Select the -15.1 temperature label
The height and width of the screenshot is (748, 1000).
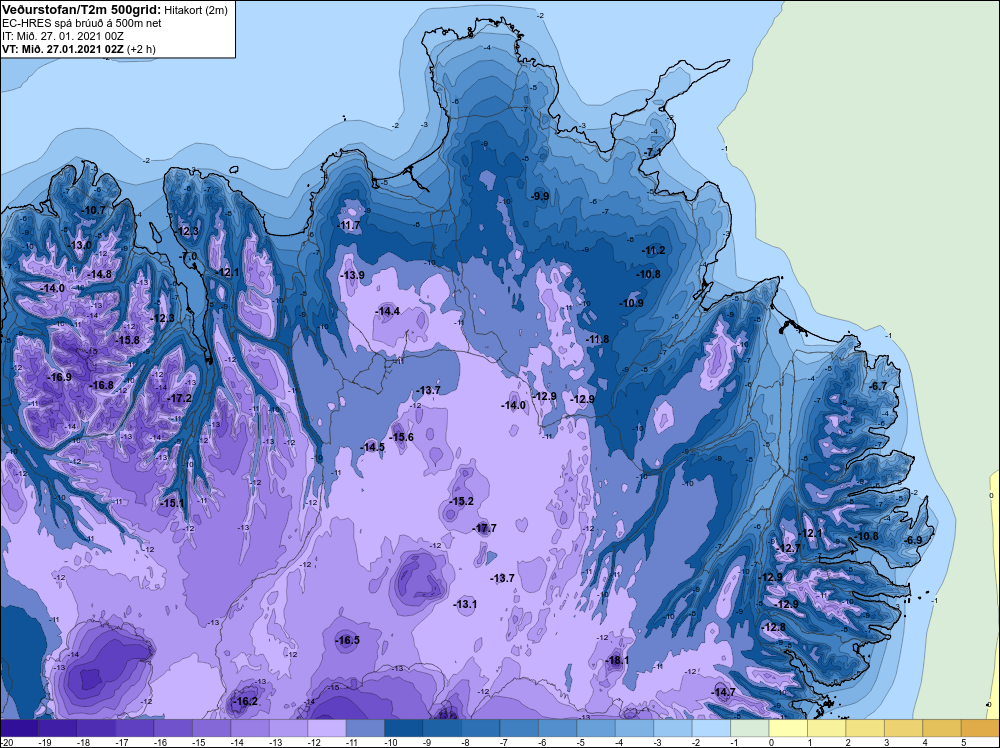[172, 503]
